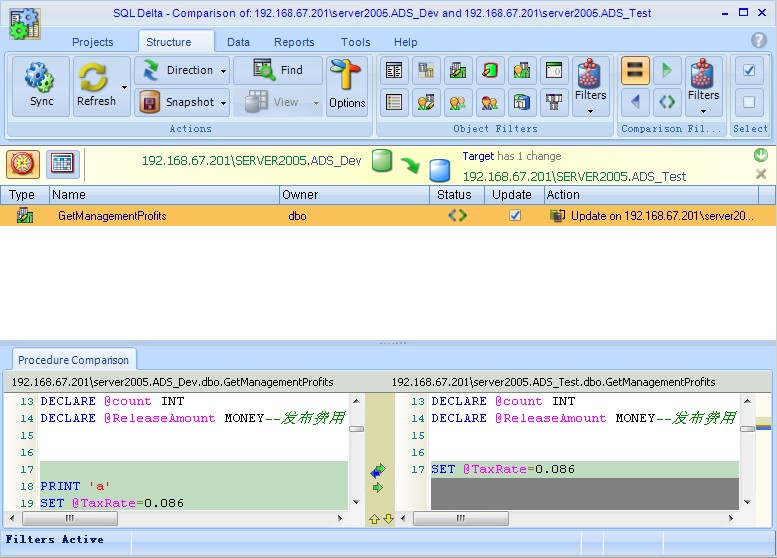The height and width of the screenshot is (558, 777).
Task: Click the blue target database cylinder icon
Action: point(439,170)
